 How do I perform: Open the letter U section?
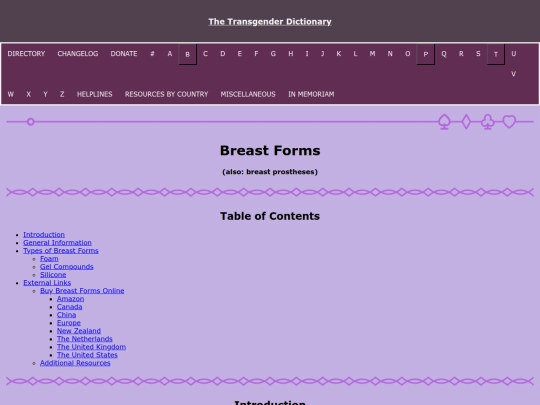coord(513,54)
